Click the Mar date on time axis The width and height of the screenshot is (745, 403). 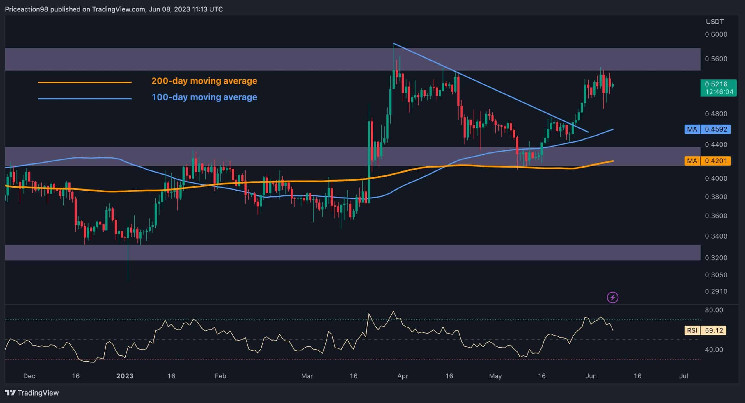(x=307, y=376)
